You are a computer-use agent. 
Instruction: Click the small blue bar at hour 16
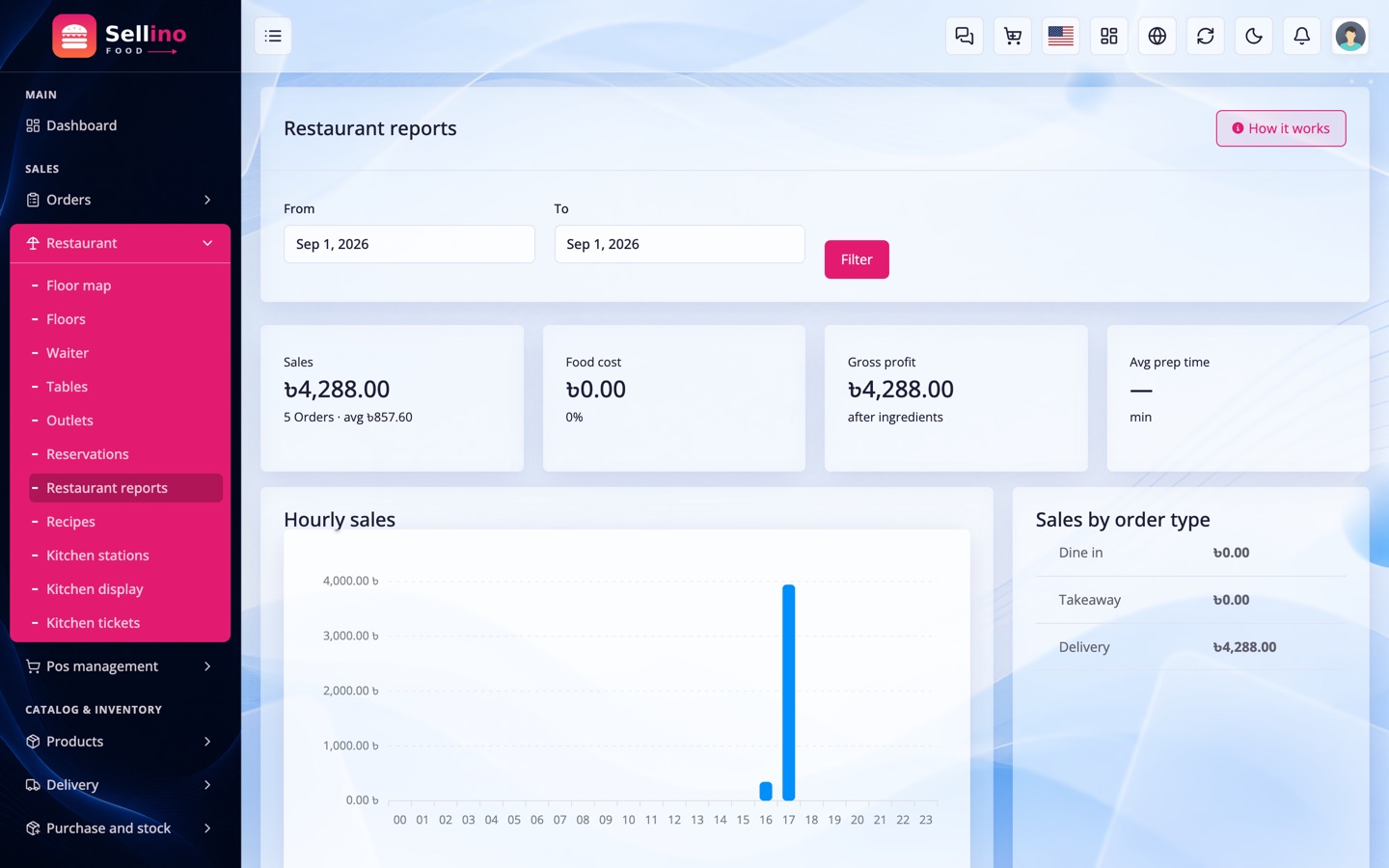766,791
